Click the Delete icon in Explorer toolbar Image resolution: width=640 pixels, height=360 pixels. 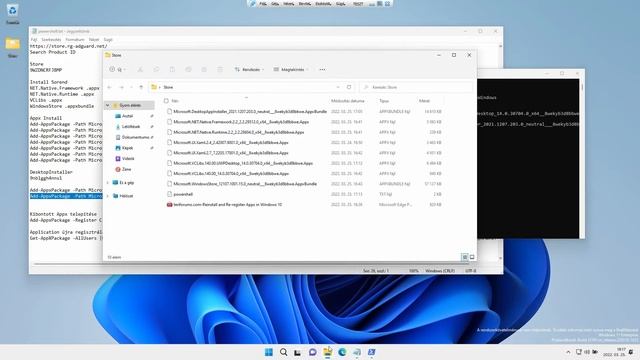pos(220,70)
